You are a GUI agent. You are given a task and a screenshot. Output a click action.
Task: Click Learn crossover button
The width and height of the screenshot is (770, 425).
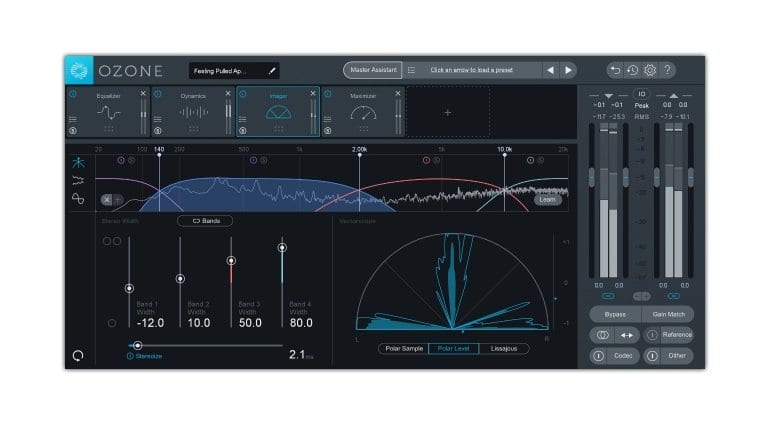[x=548, y=199]
